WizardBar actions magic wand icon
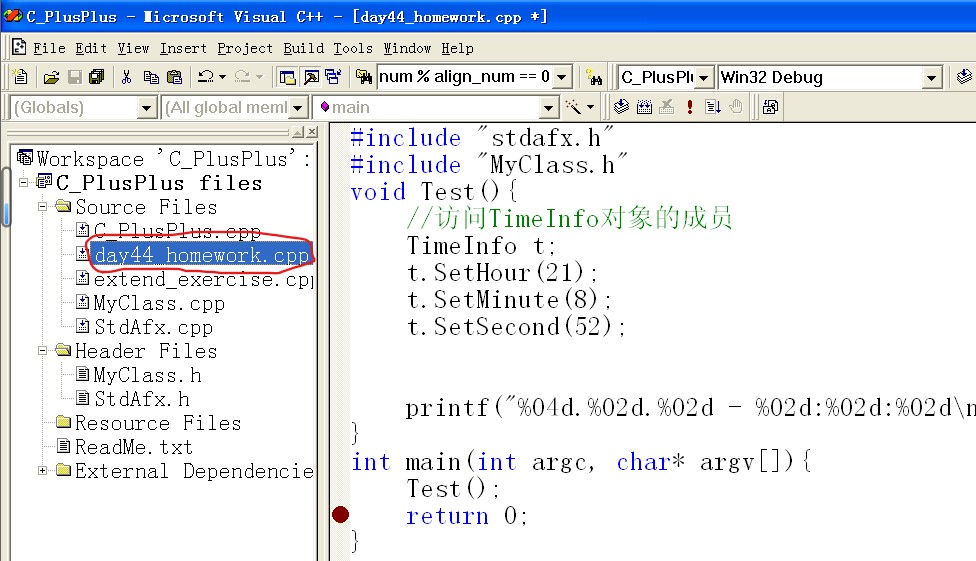The height and width of the screenshot is (561, 976). [x=573, y=107]
